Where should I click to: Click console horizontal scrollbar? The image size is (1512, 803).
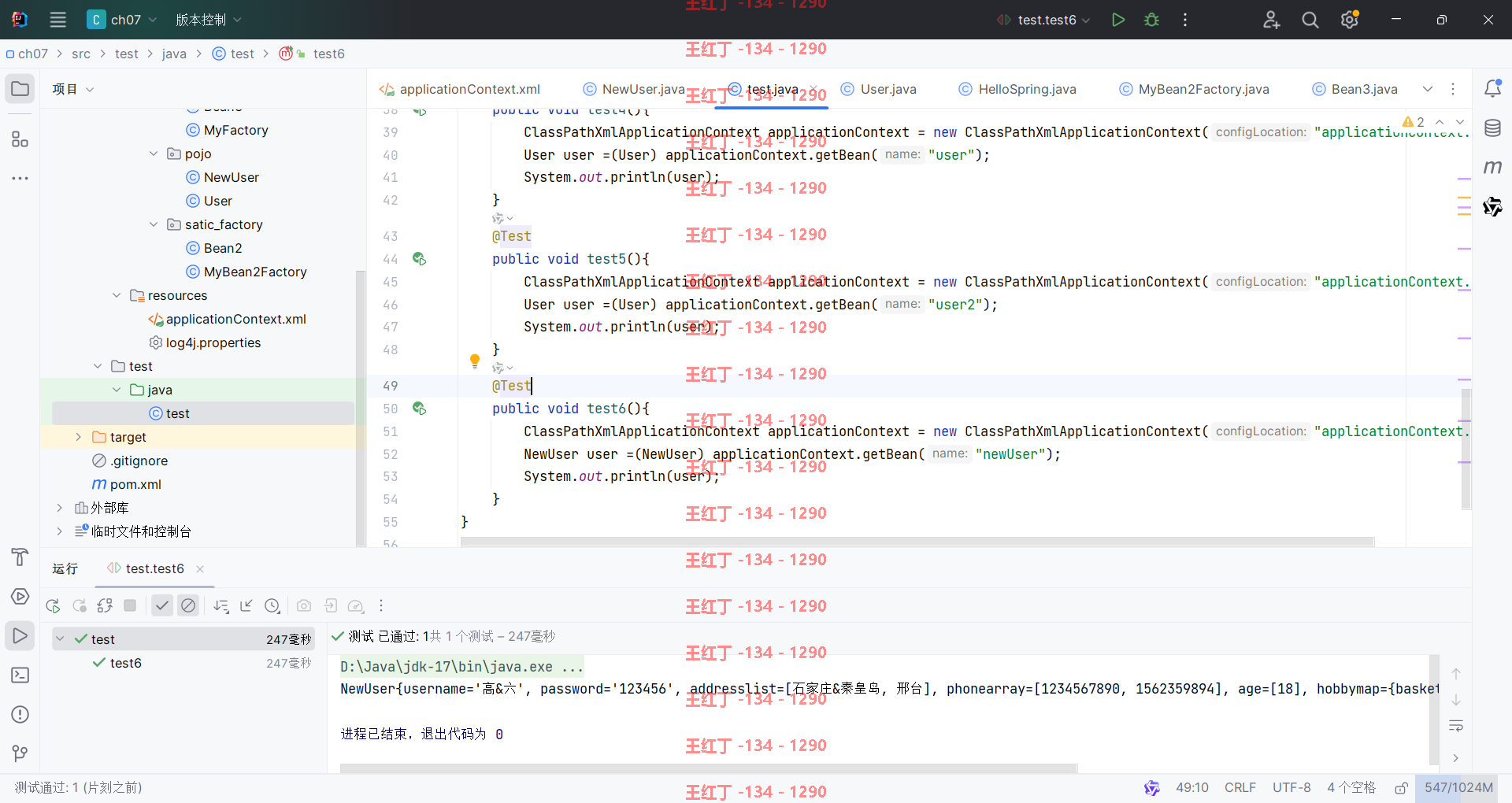709,768
